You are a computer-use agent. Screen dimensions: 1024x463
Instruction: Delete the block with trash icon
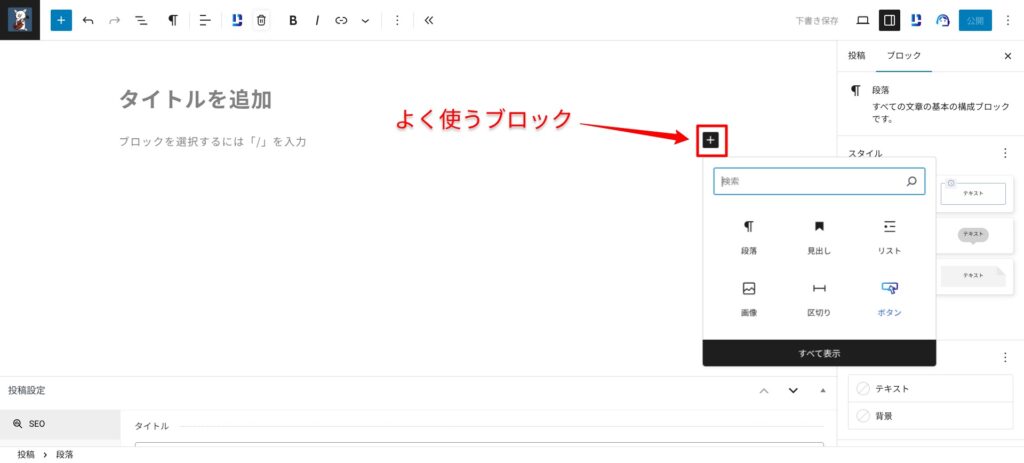pos(261,20)
